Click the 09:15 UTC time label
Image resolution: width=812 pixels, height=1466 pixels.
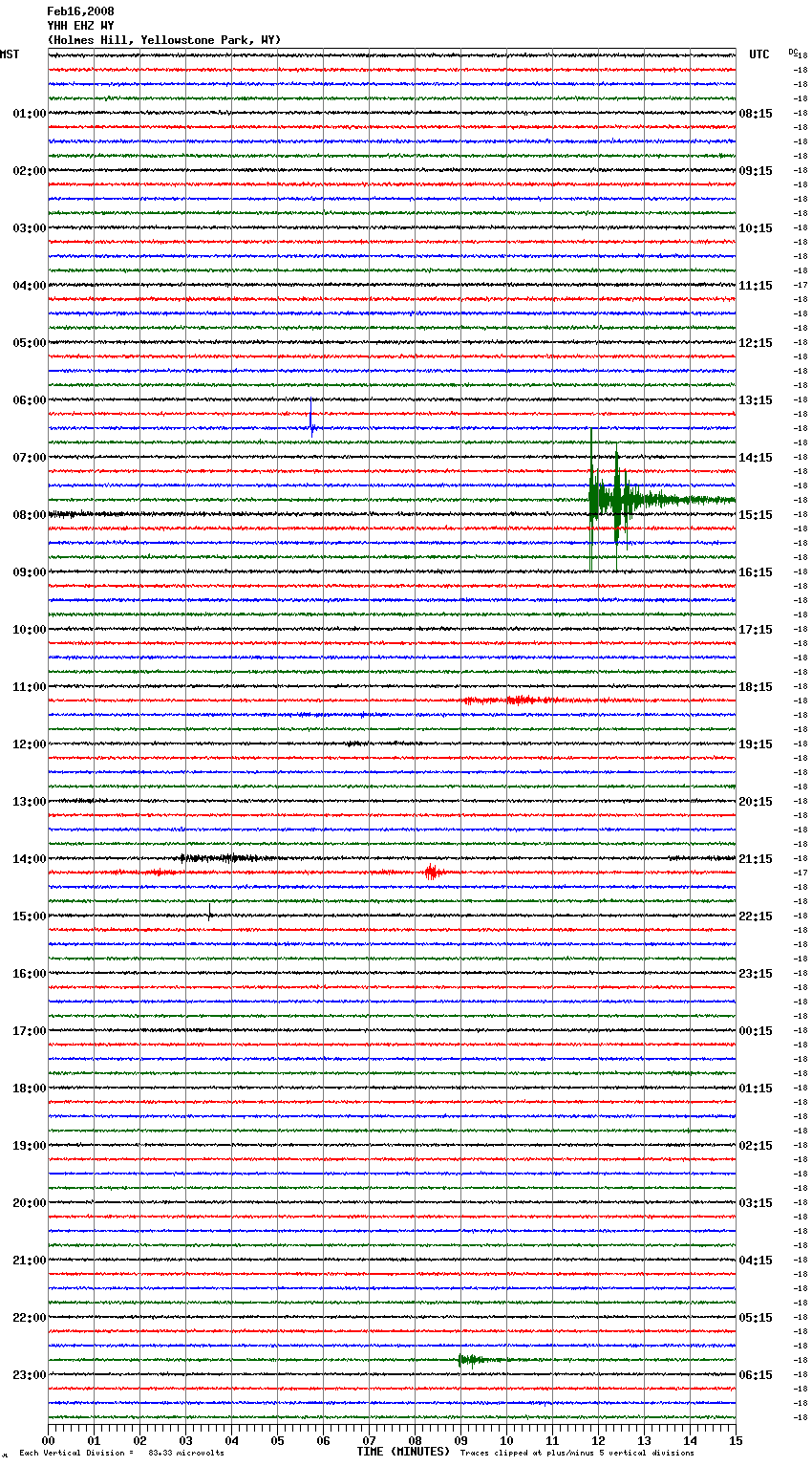(x=756, y=171)
